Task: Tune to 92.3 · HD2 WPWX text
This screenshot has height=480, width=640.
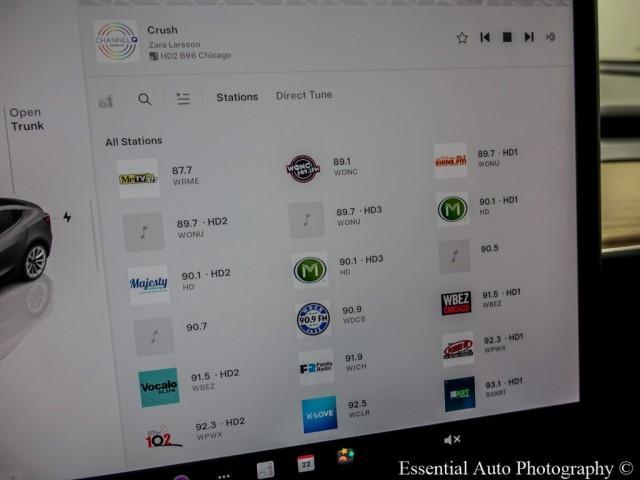Action: point(220,429)
